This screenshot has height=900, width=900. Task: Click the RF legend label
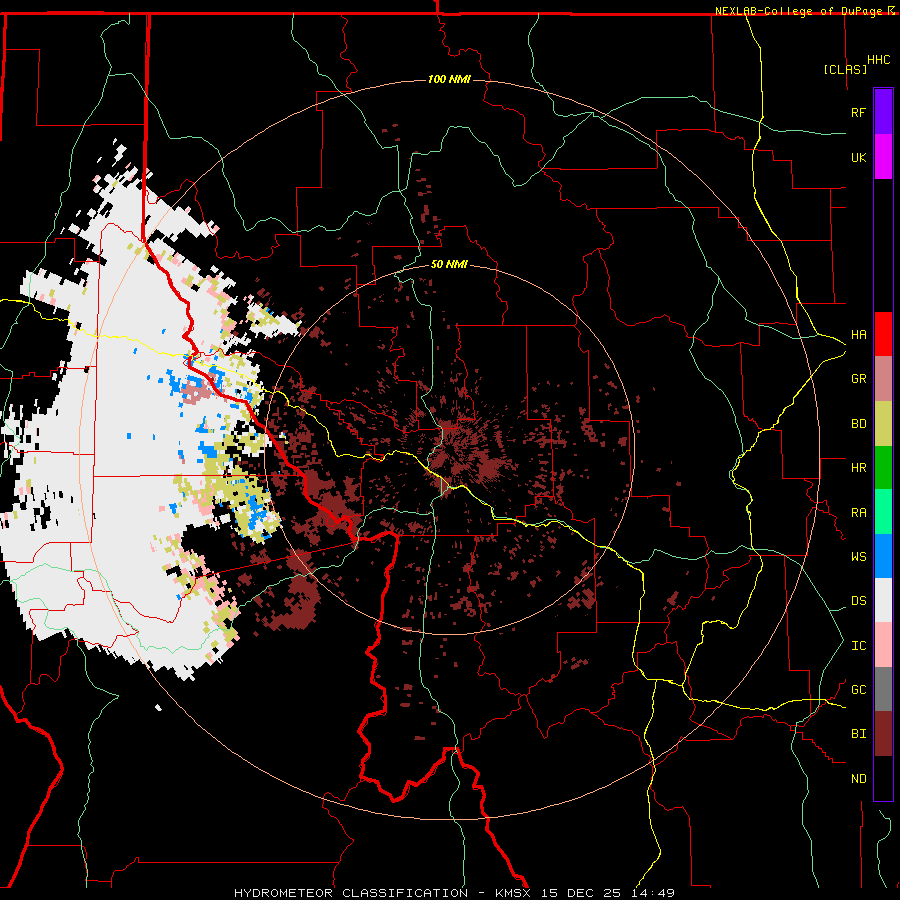click(x=858, y=112)
